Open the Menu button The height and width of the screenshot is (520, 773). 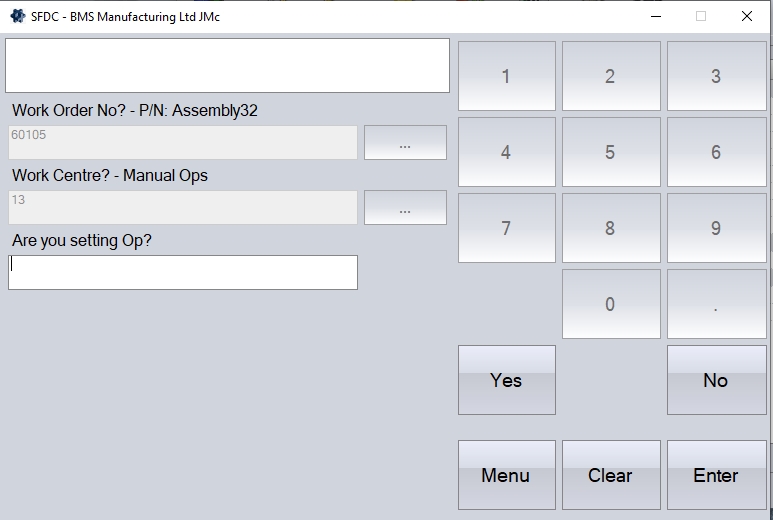coord(506,475)
